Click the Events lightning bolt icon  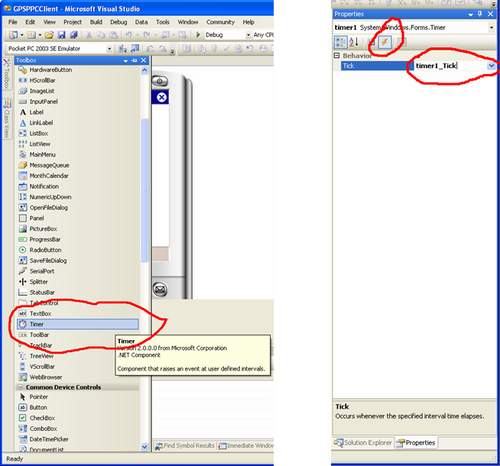pyautogui.click(x=384, y=42)
